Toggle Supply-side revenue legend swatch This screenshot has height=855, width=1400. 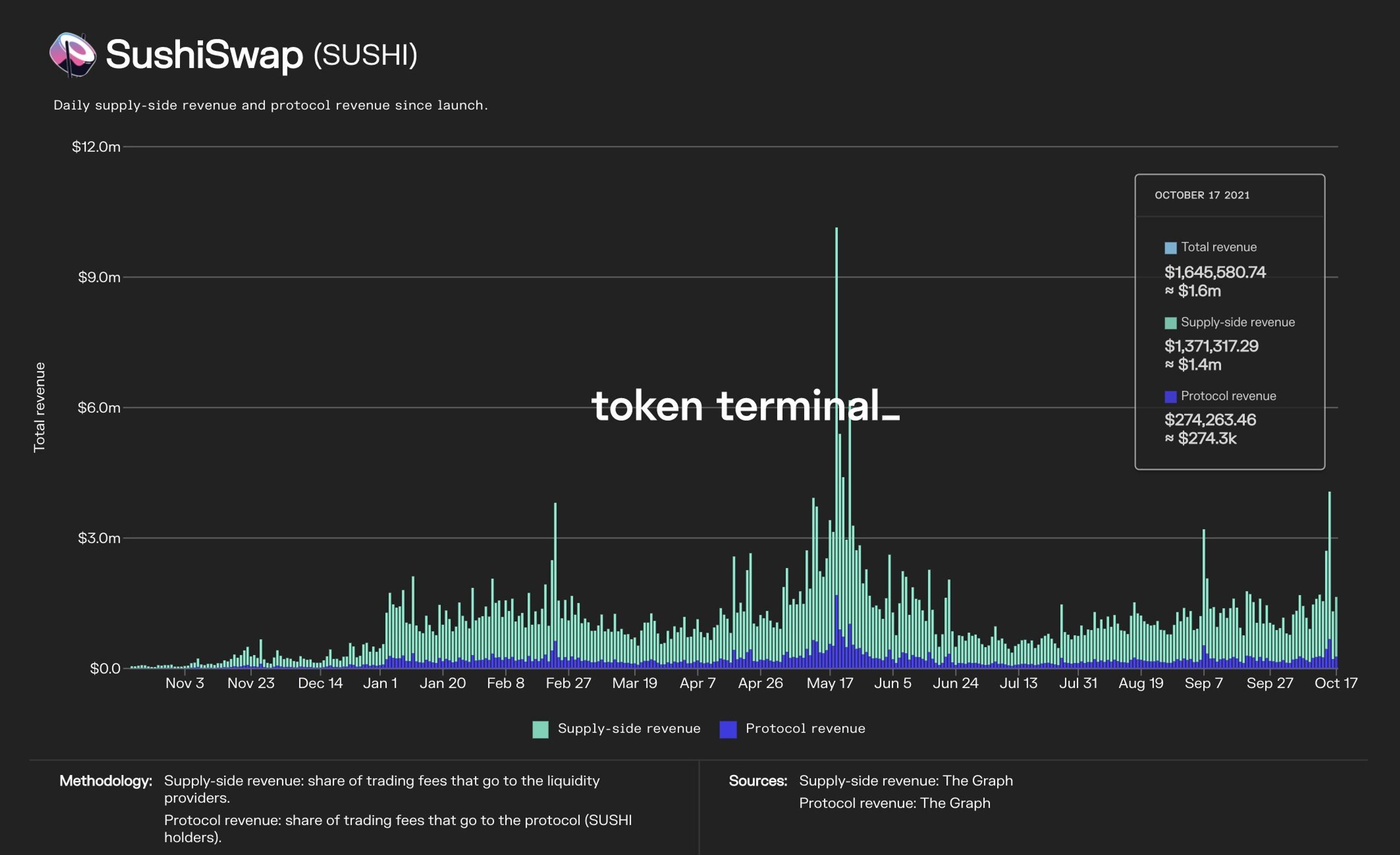(x=540, y=729)
